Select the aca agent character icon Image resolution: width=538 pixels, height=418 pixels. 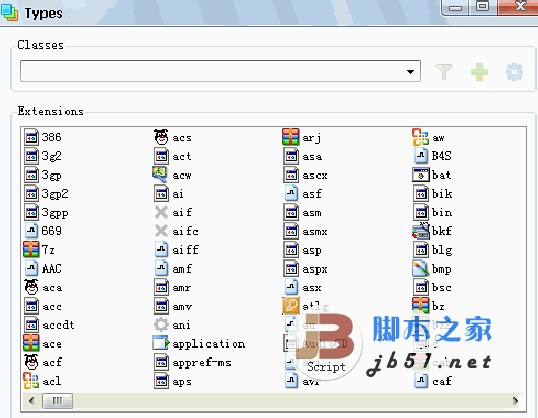[x=31, y=287]
